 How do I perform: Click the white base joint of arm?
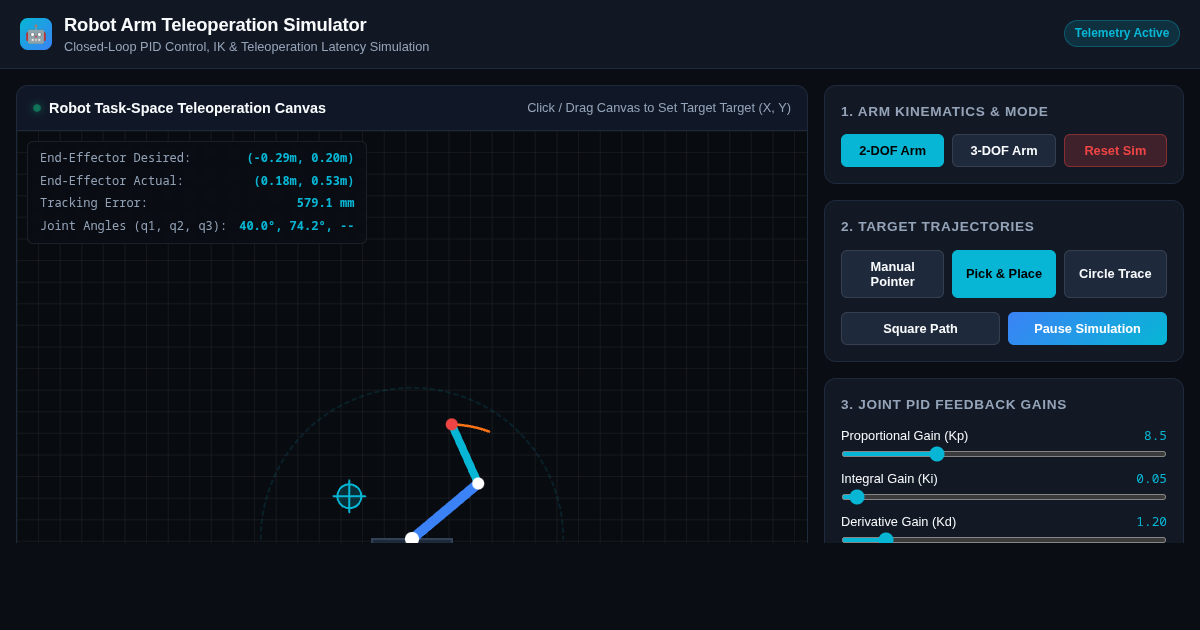tap(412, 538)
